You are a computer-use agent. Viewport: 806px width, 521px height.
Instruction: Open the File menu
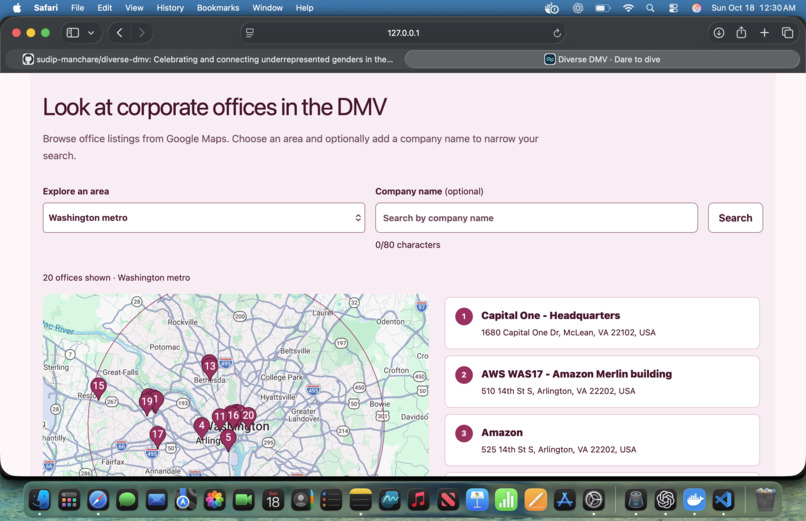pyautogui.click(x=78, y=8)
